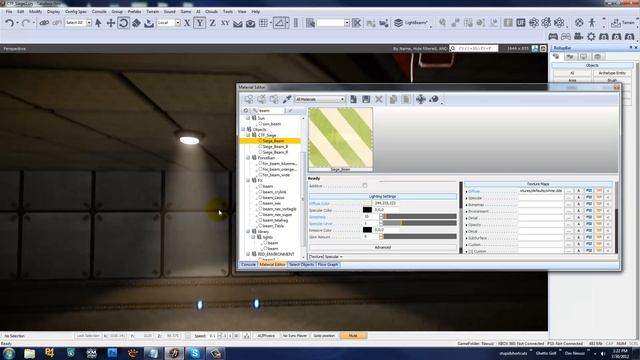Click the Siege_Beam striped material preview thumbnail
Screen dimensions: 640x360
pyautogui.click(x=340, y=138)
